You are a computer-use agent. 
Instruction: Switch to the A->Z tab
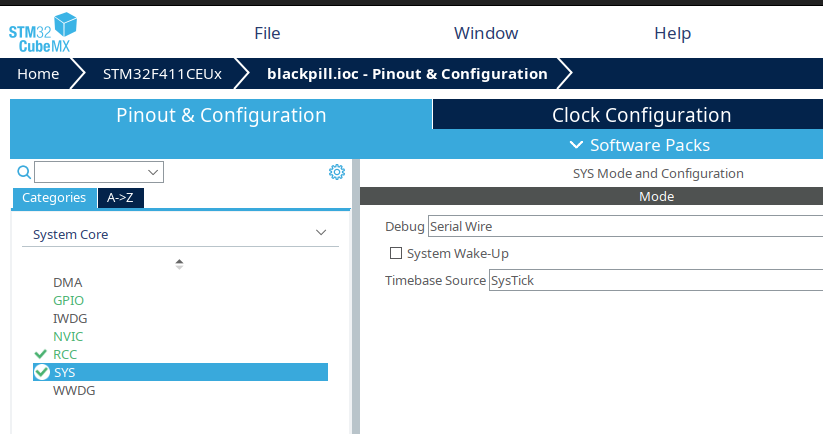(x=121, y=198)
